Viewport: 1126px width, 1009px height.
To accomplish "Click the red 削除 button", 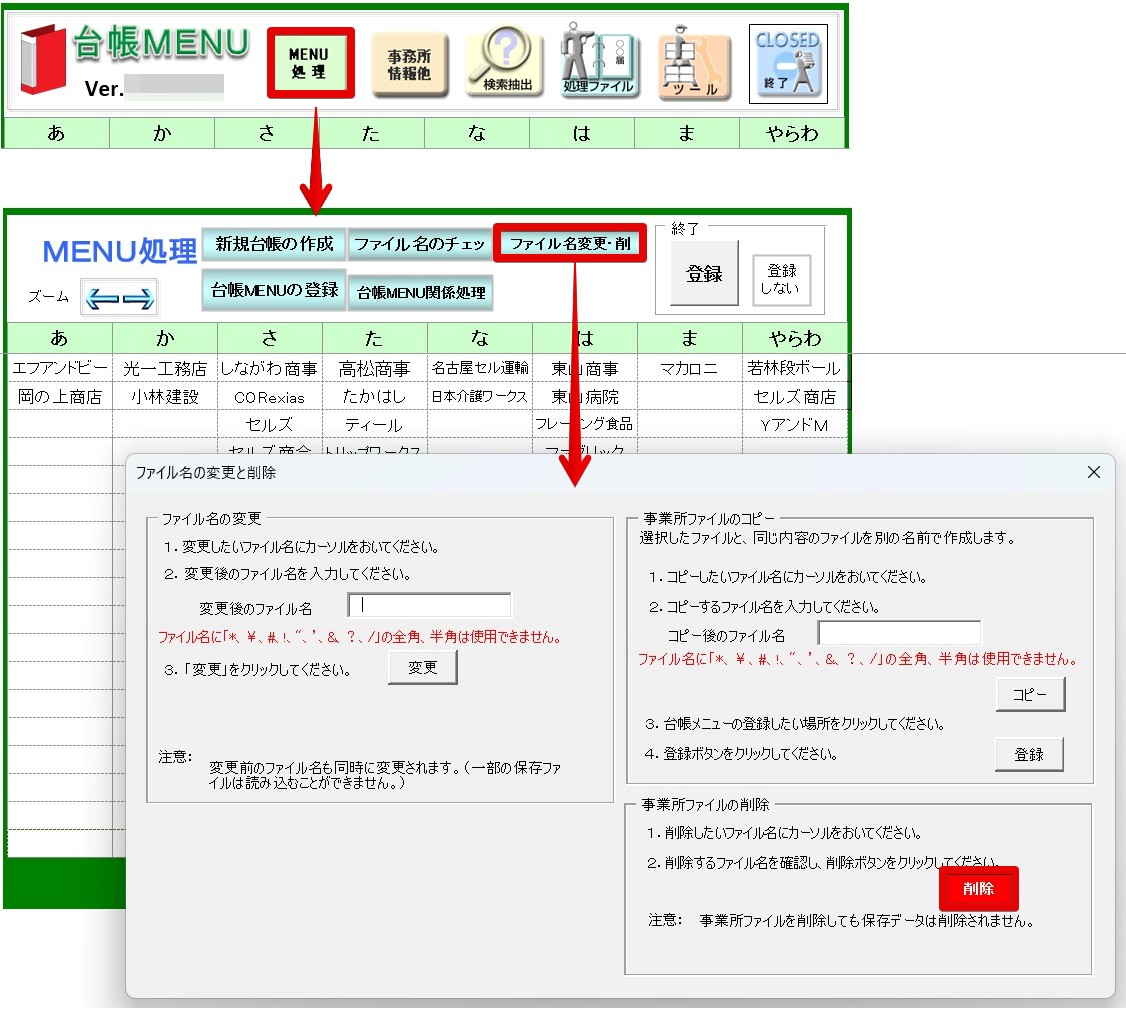I will pyautogui.click(x=978, y=888).
